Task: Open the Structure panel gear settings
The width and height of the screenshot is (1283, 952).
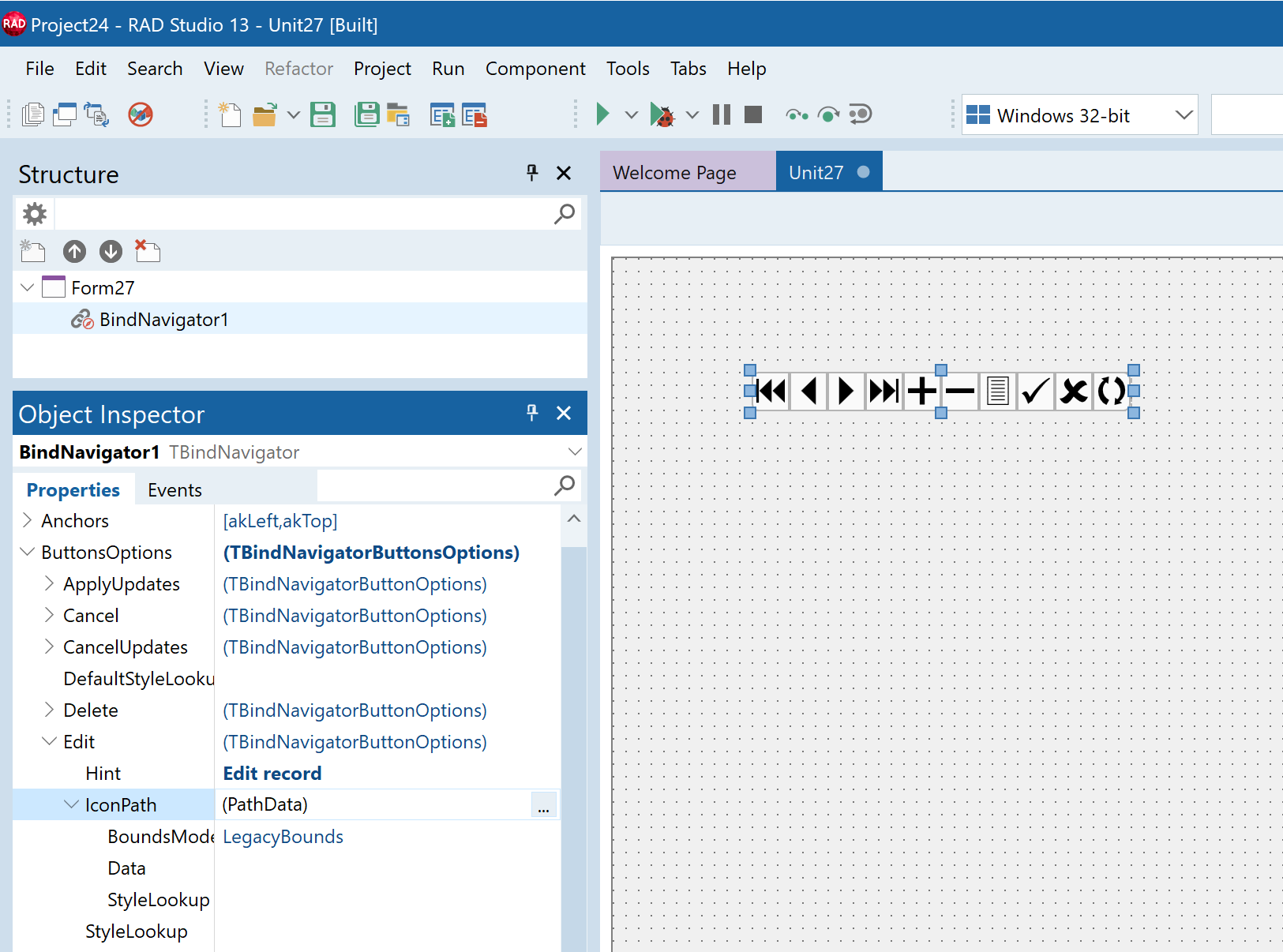Action: pyautogui.click(x=35, y=214)
